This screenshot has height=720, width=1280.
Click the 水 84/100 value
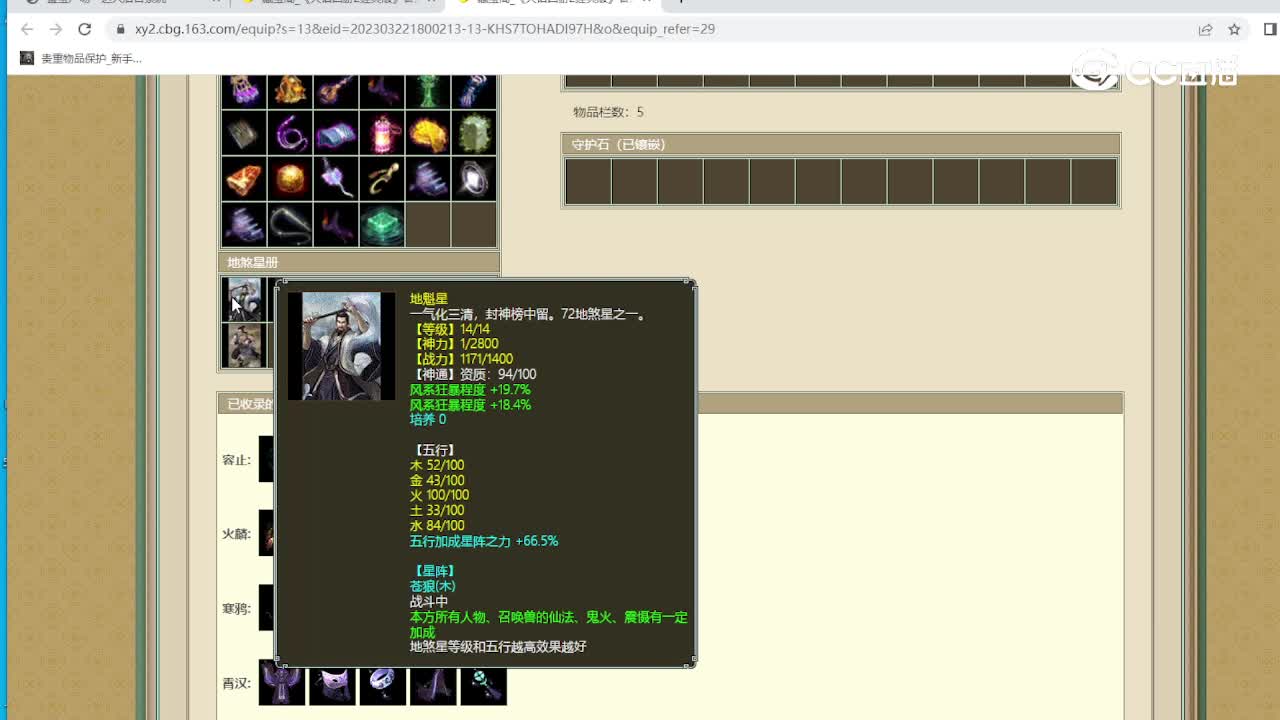tap(437, 526)
